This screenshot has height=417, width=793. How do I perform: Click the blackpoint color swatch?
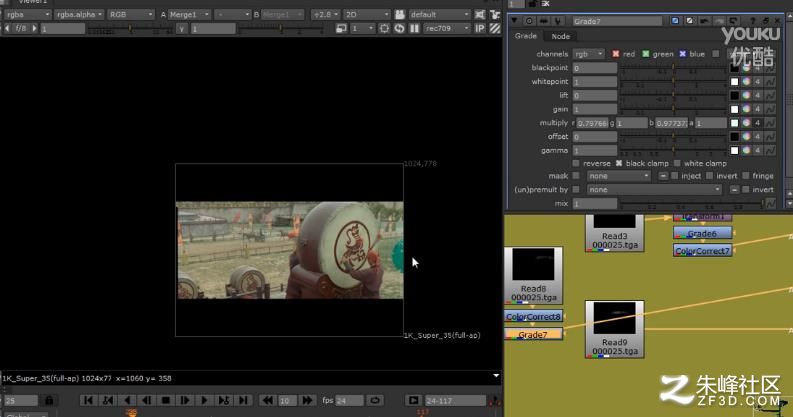[x=734, y=68]
